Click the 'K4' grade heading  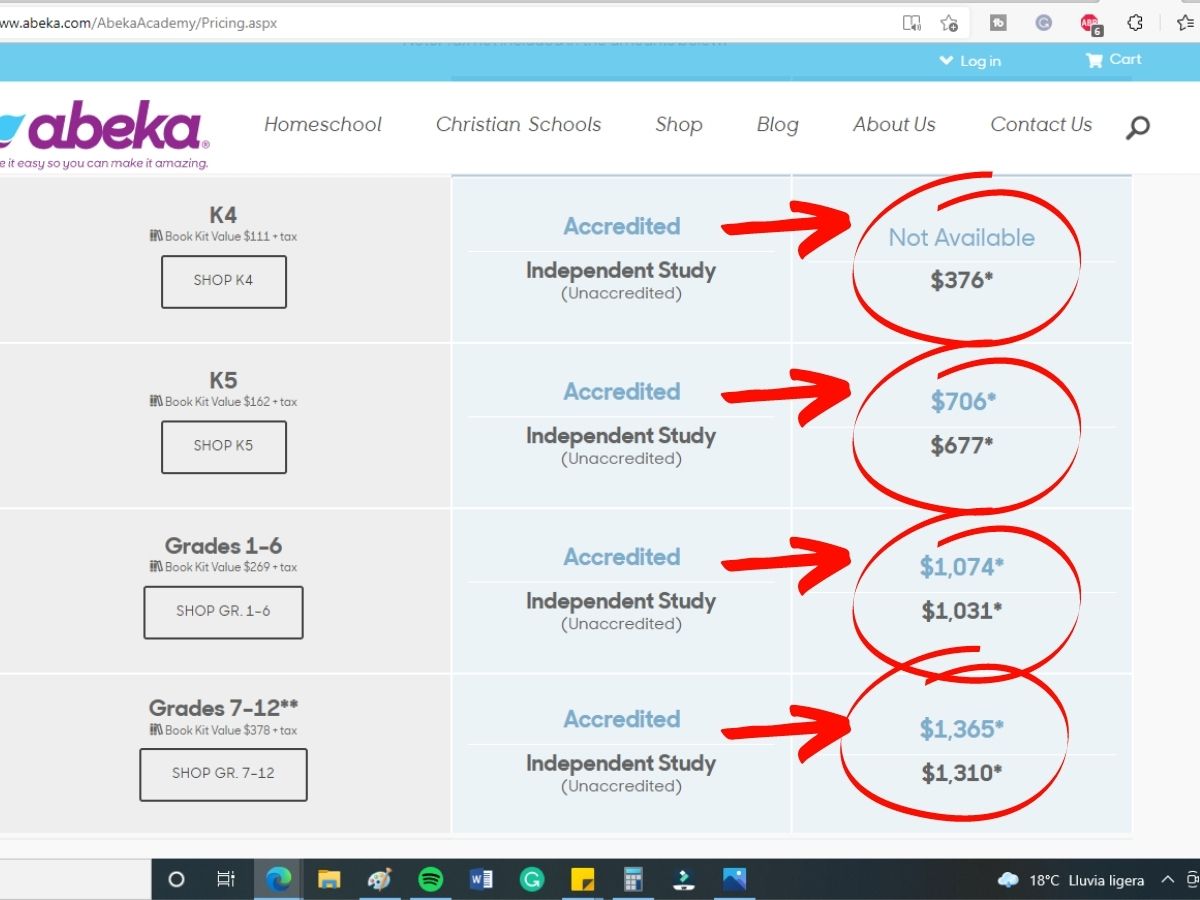[x=223, y=215]
